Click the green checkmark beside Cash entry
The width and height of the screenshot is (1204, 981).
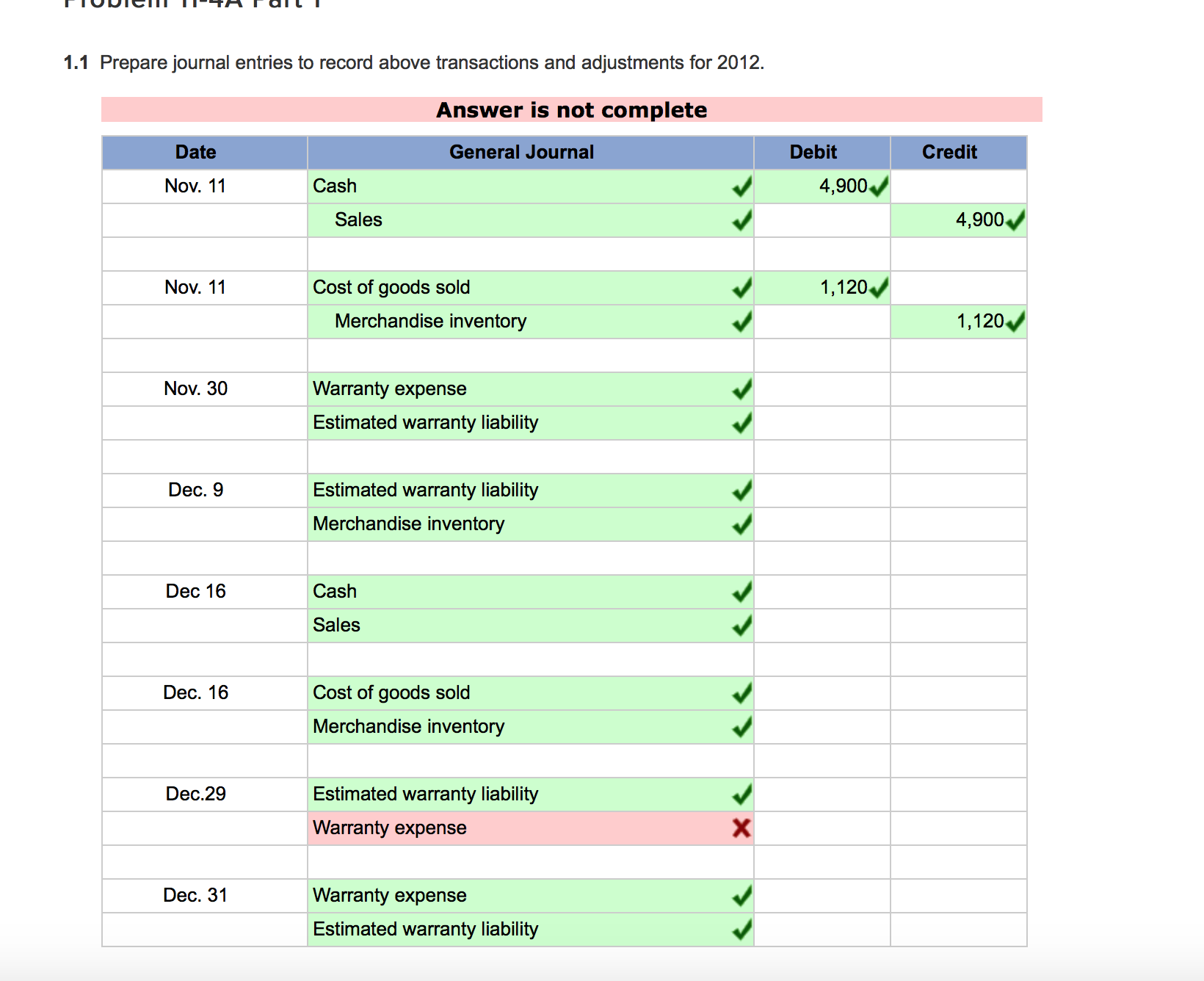(x=742, y=188)
